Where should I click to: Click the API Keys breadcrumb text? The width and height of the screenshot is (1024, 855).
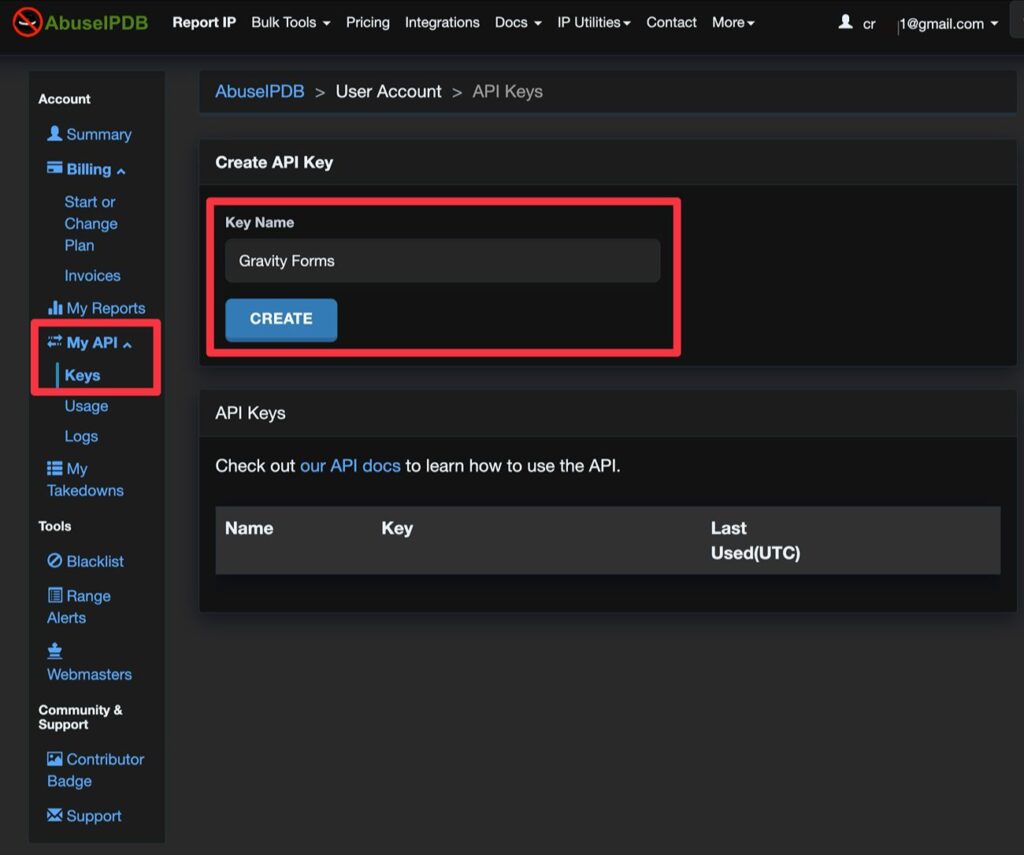pos(507,91)
